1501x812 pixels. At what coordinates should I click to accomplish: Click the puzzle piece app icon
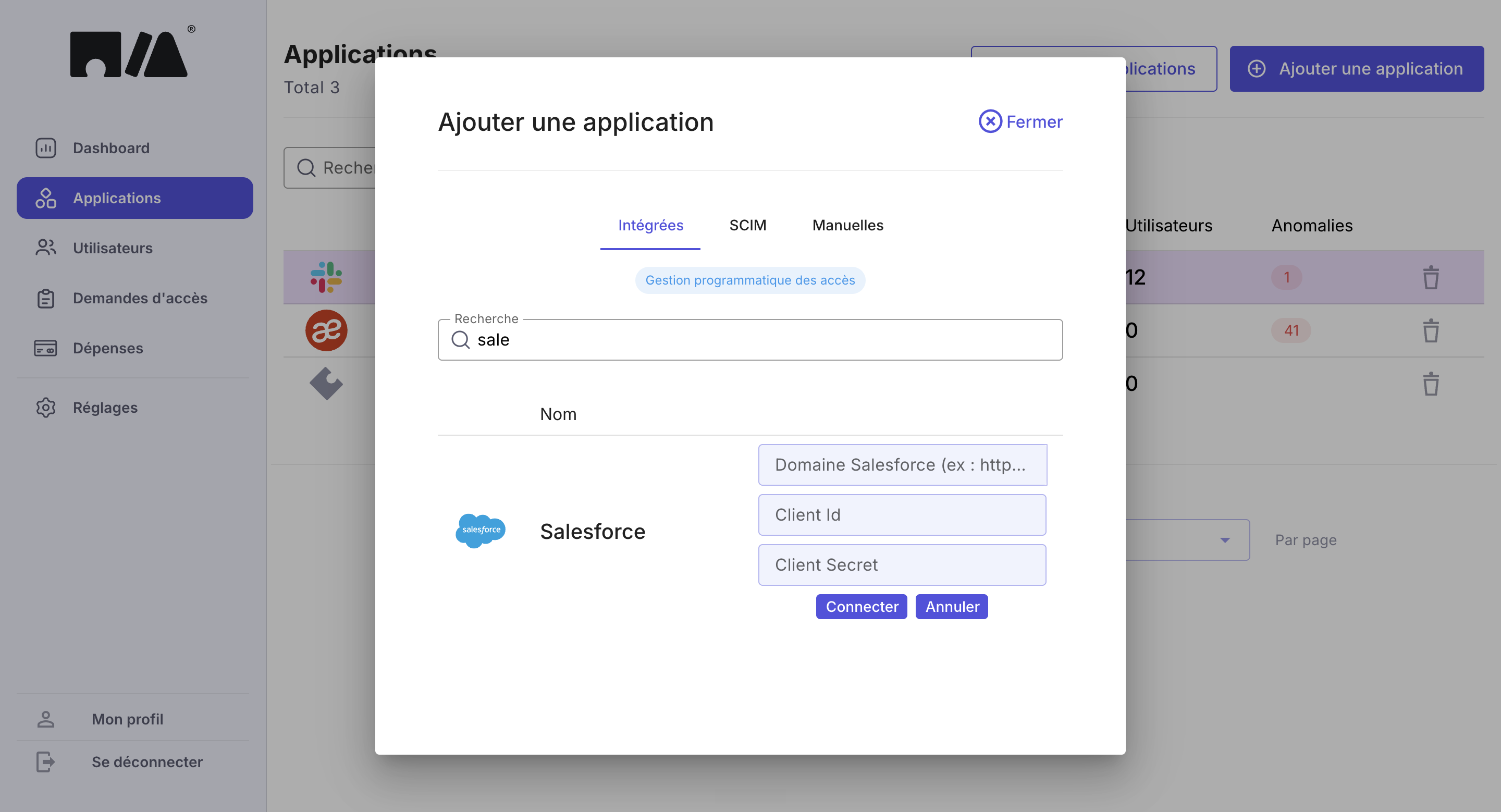tap(326, 383)
